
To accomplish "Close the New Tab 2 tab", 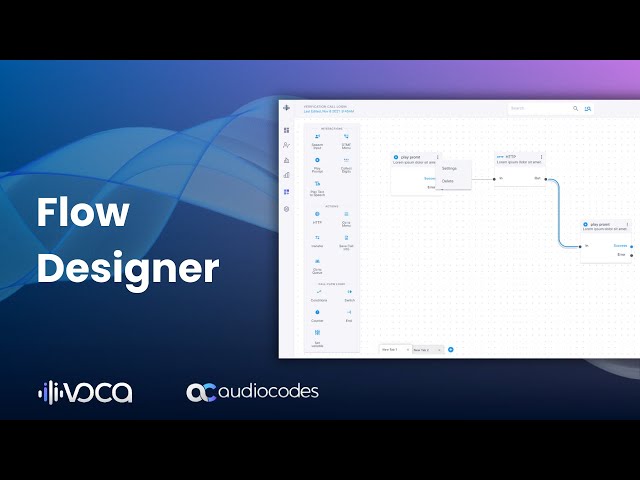I will [439, 350].
